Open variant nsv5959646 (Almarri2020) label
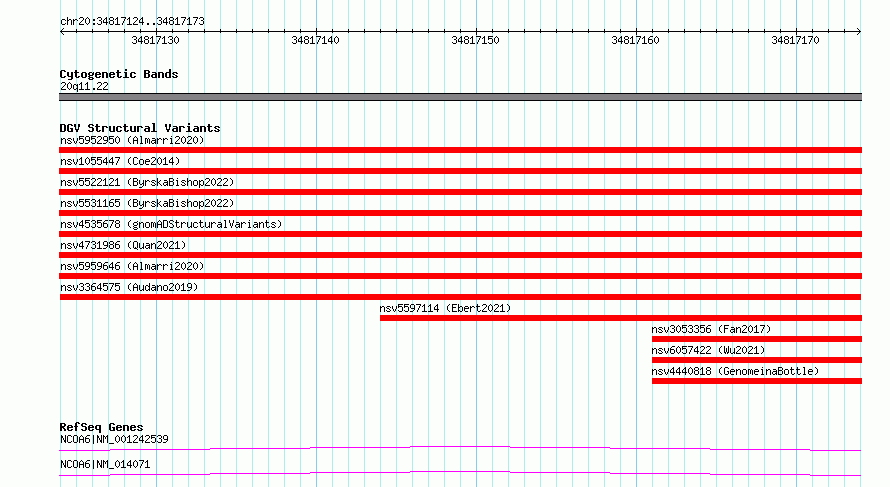890x487 pixels. 132,266
